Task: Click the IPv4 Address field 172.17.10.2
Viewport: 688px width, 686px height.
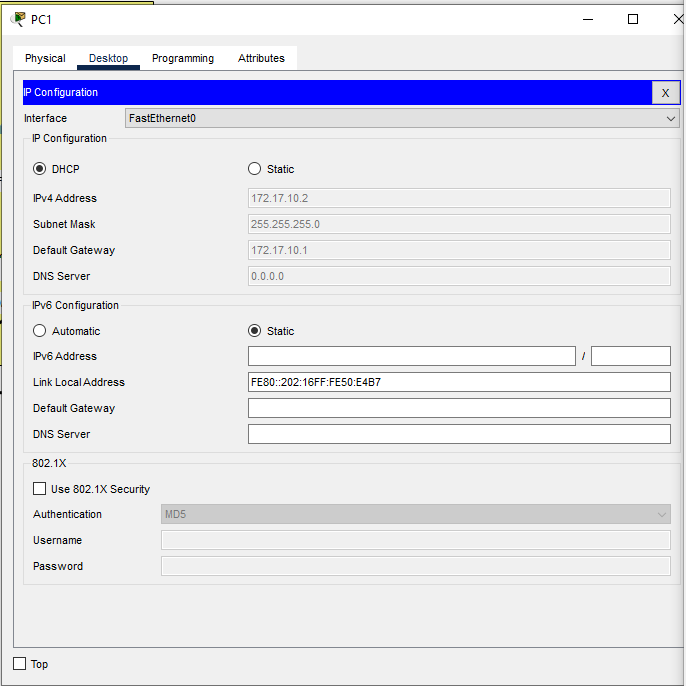Action: point(459,198)
